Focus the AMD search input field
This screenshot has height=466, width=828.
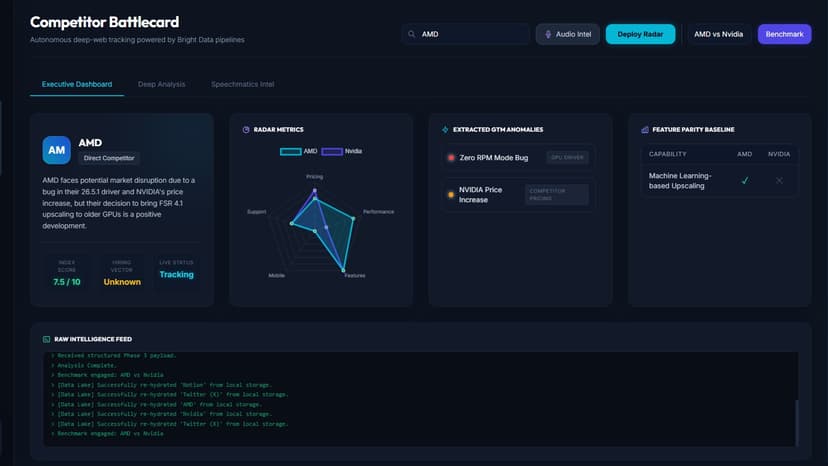point(466,34)
